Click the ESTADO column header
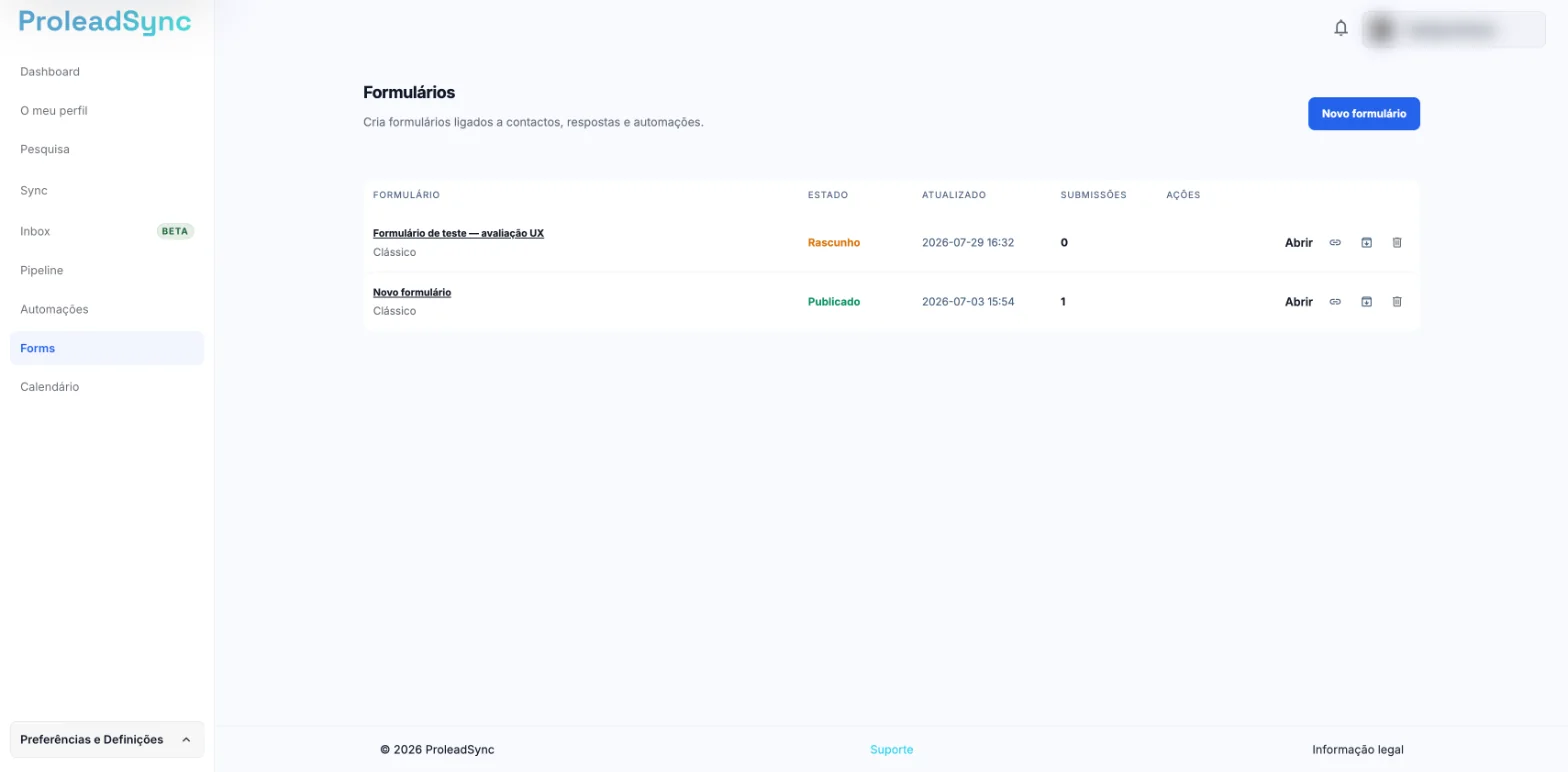This screenshot has width=1568, height=772. 828,195
